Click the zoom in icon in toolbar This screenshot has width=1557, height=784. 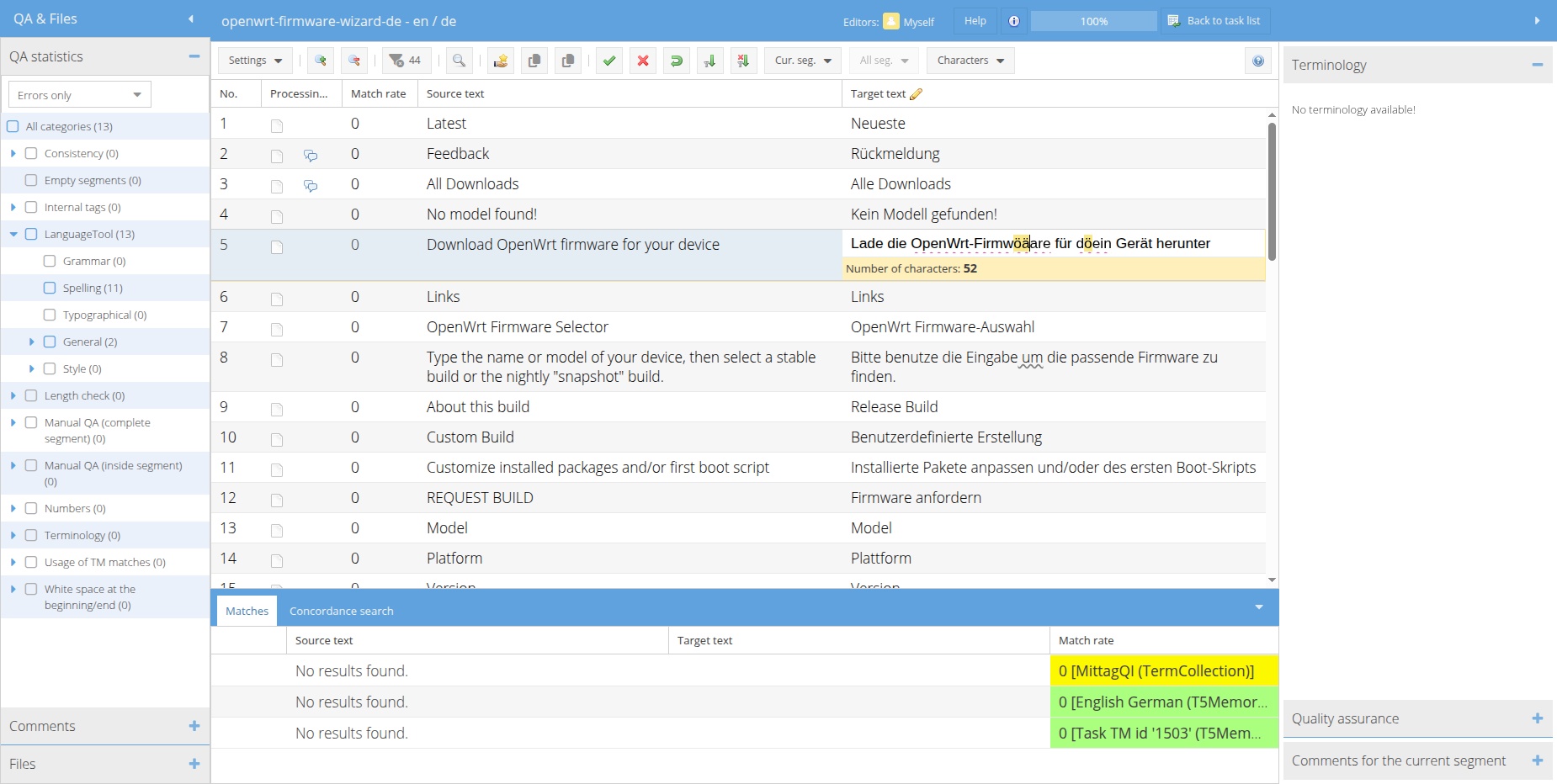click(320, 61)
